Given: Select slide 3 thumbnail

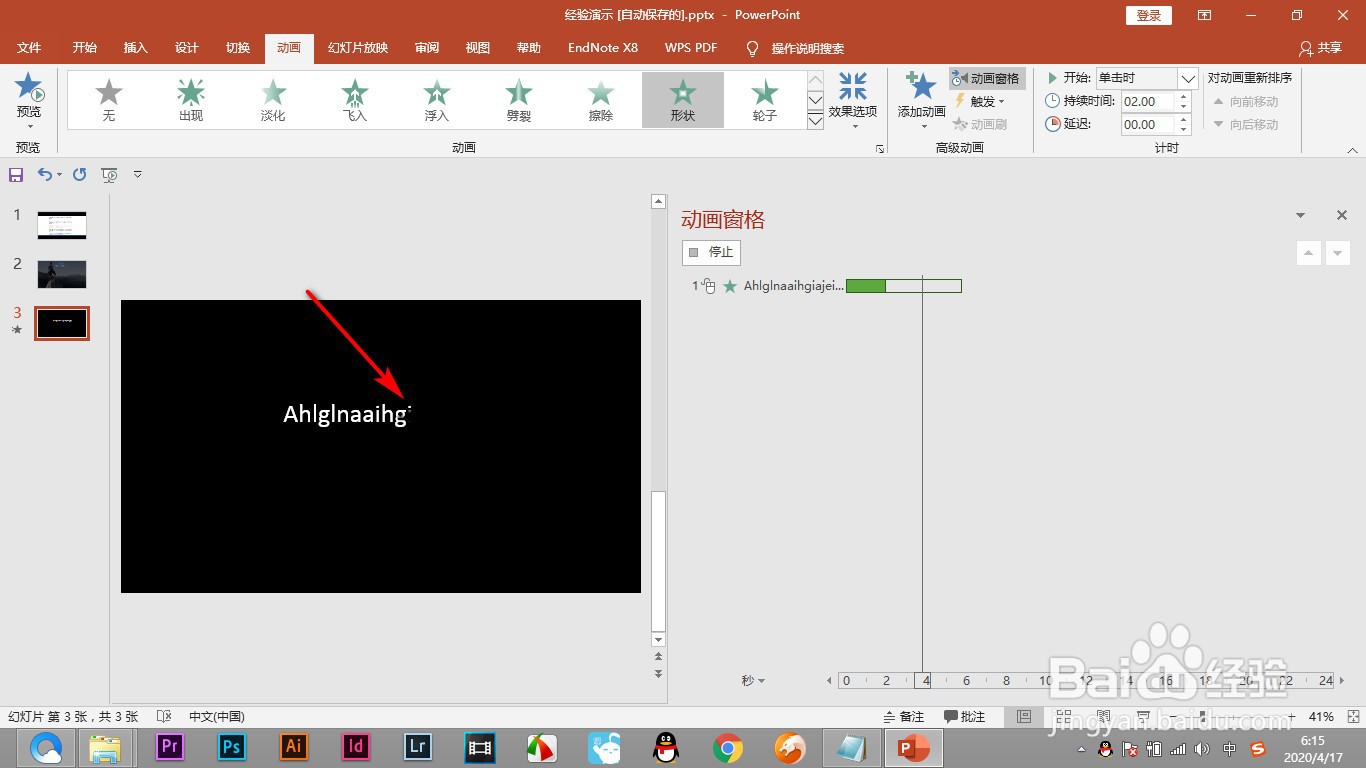Looking at the screenshot, I should pyautogui.click(x=62, y=323).
